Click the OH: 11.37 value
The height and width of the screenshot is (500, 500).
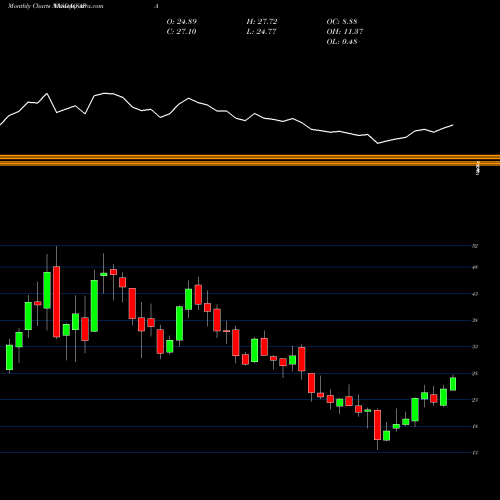pos(345,32)
